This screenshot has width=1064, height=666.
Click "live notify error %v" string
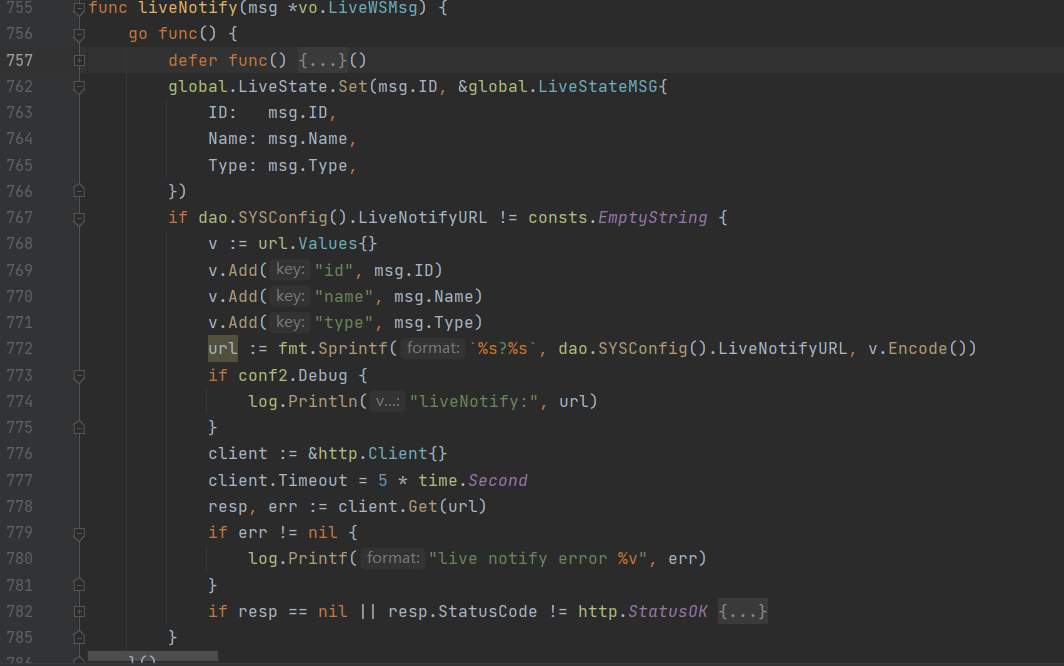click(x=537, y=559)
